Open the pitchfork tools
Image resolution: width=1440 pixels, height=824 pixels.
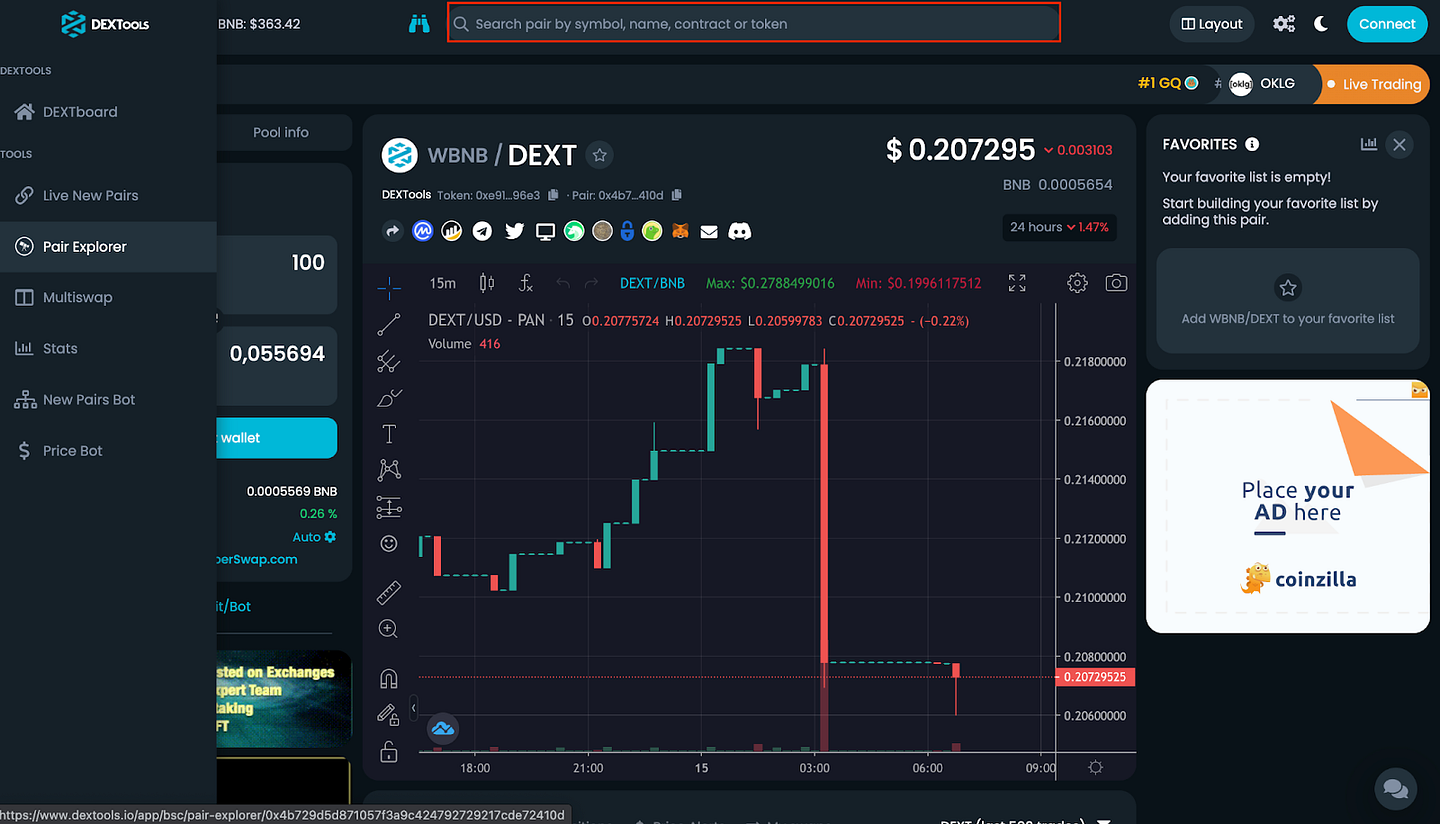(x=389, y=362)
